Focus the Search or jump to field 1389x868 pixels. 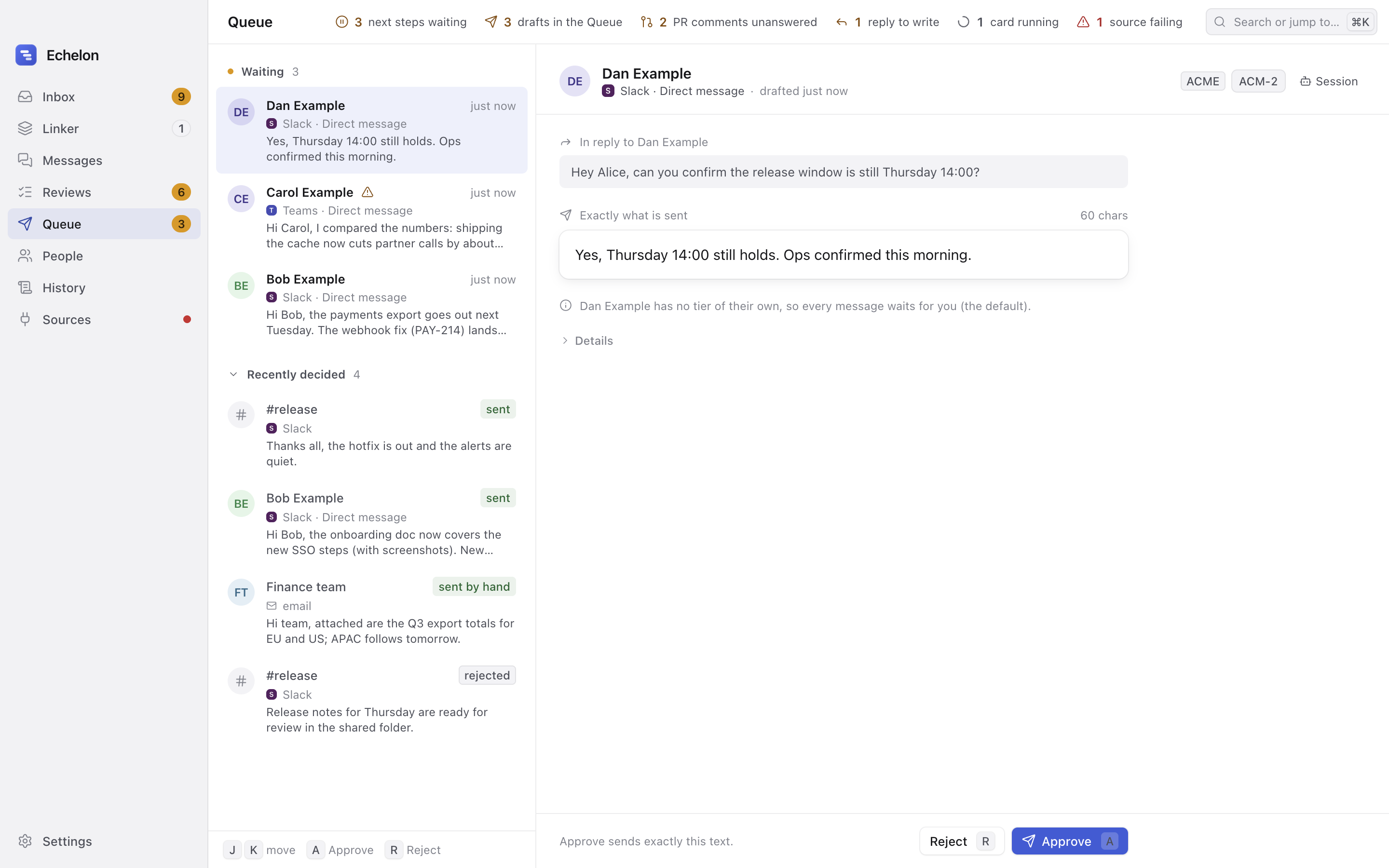tap(1291, 22)
